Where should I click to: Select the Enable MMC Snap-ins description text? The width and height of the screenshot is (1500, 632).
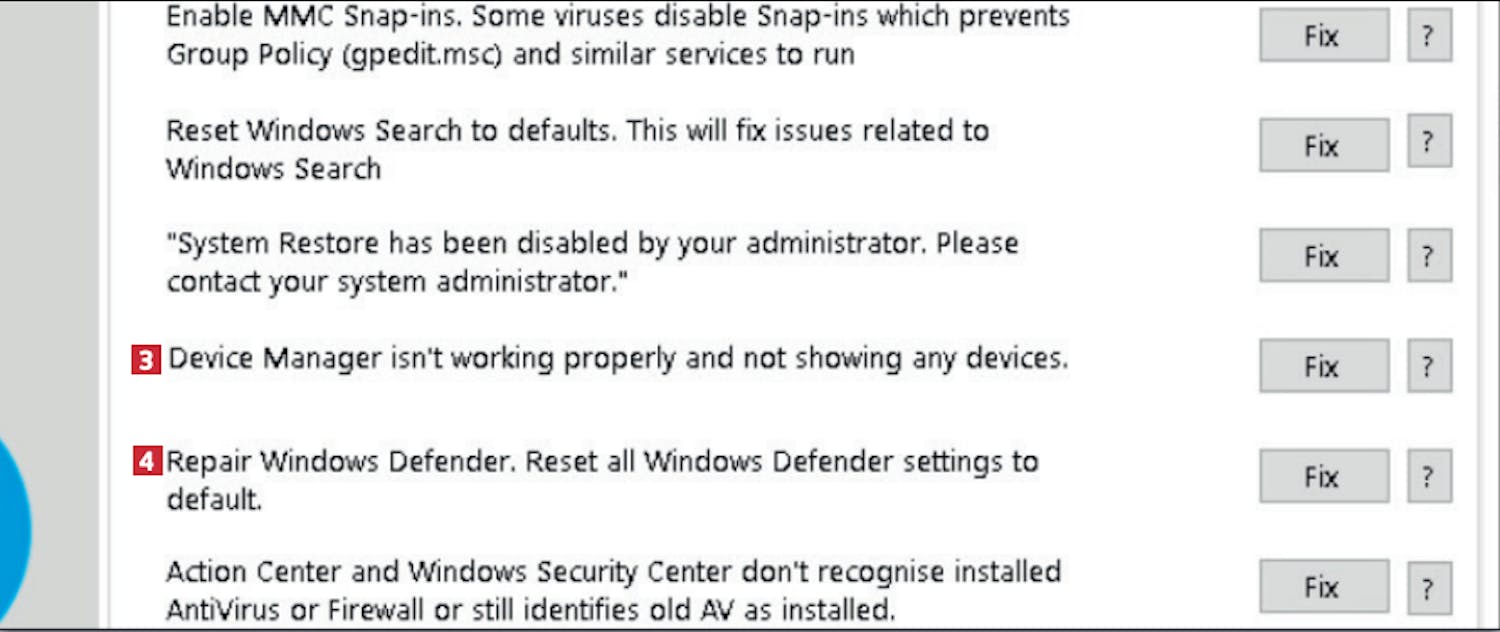tap(617, 35)
